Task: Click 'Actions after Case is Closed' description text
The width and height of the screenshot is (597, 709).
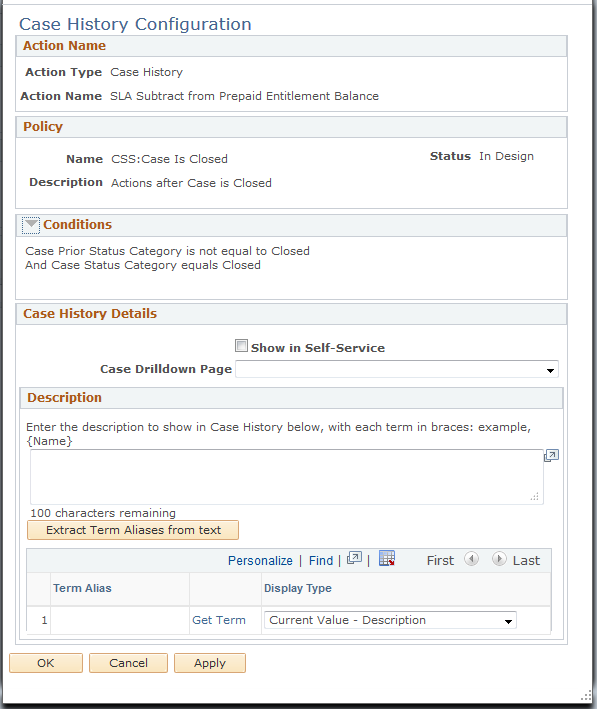Action: (191, 183)
